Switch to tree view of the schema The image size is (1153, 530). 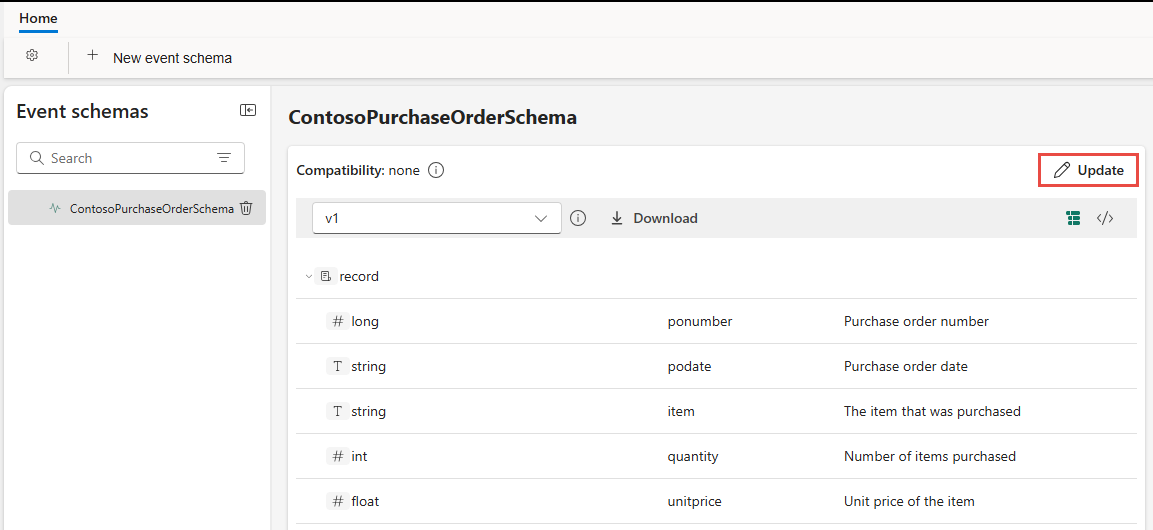(x=1073, y=218)
